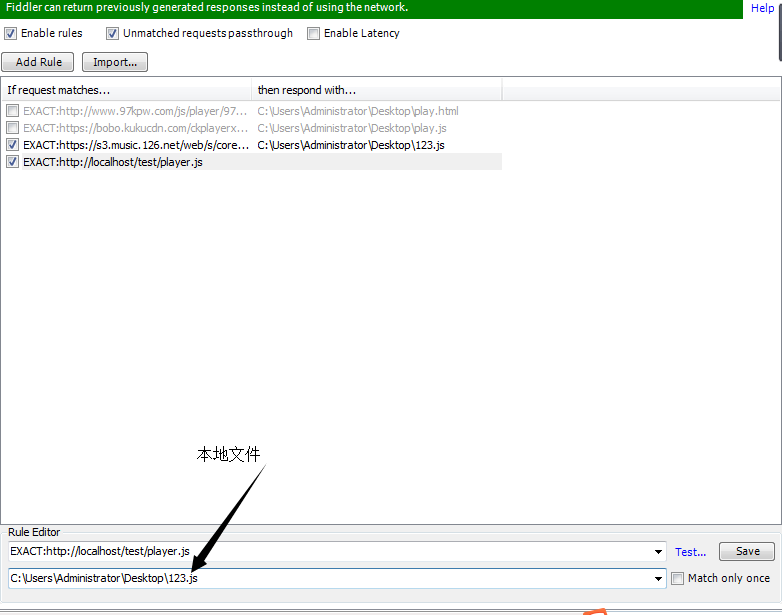Check the 97kpw.com rule checkbox
782x615 pixels.
click(12, 111)
